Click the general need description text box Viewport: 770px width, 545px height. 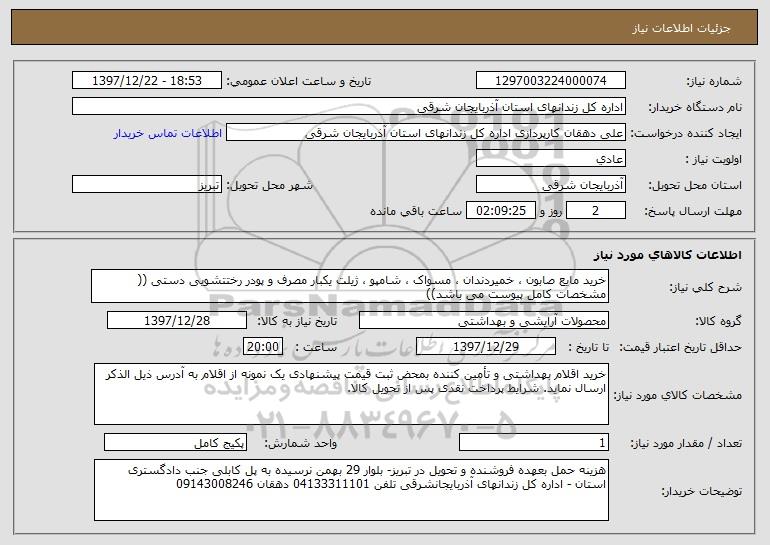[350, 286]
